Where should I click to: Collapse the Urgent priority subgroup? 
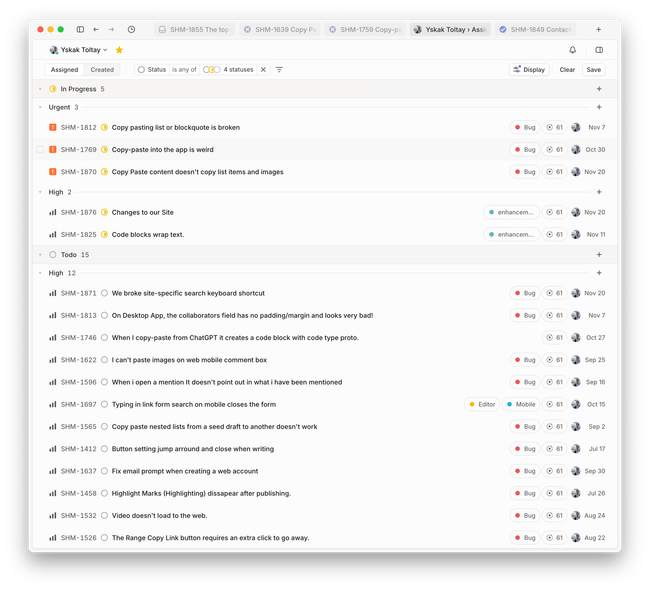tap(40, 107)
